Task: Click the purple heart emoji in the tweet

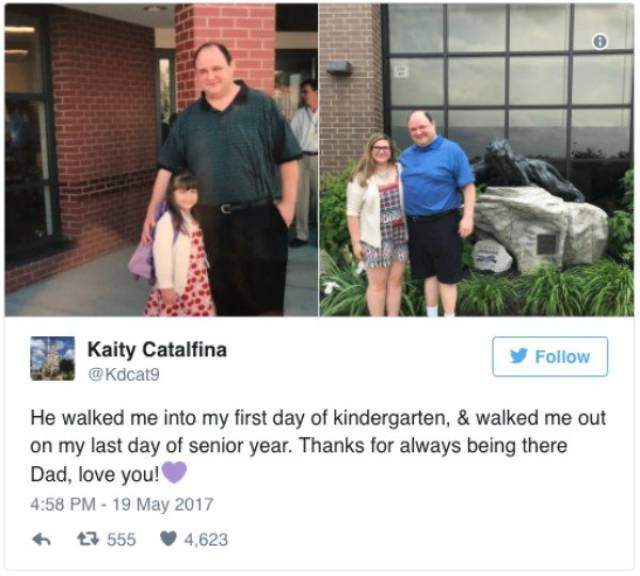Action: click(x=175, y=473)
